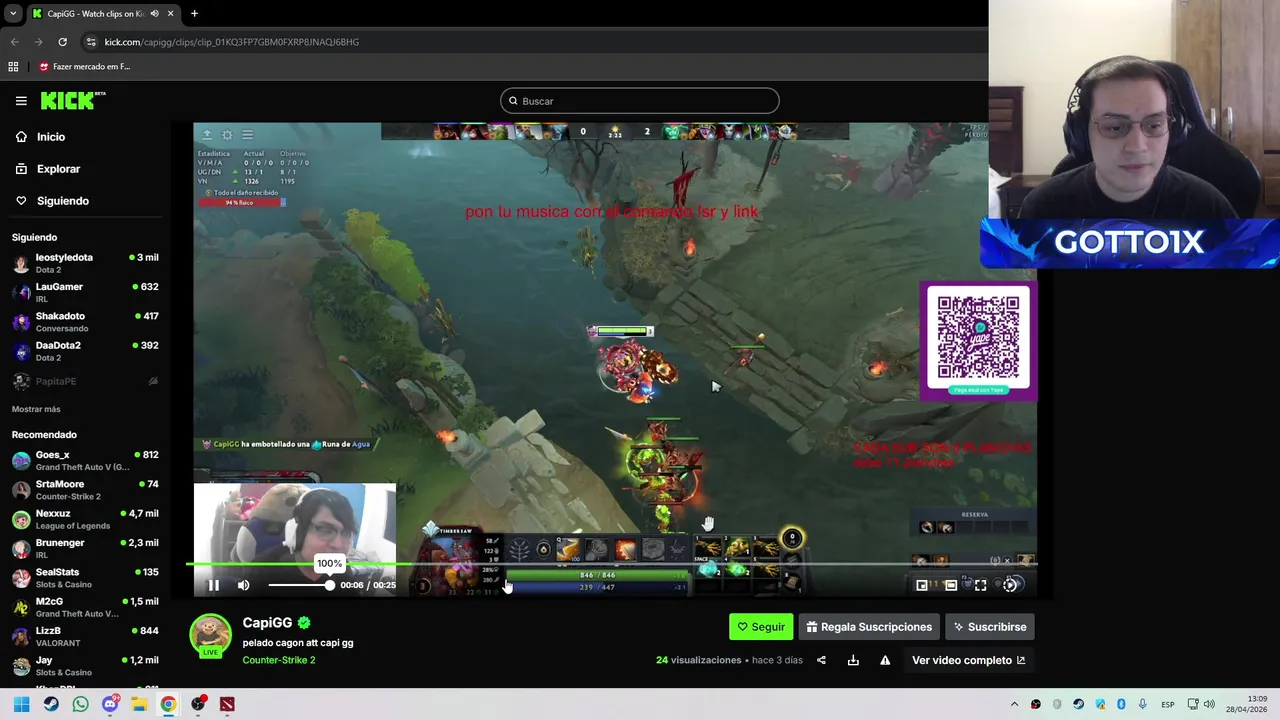Open Steam from the taskbar
1280x720 pixels.
pos(51,704)
